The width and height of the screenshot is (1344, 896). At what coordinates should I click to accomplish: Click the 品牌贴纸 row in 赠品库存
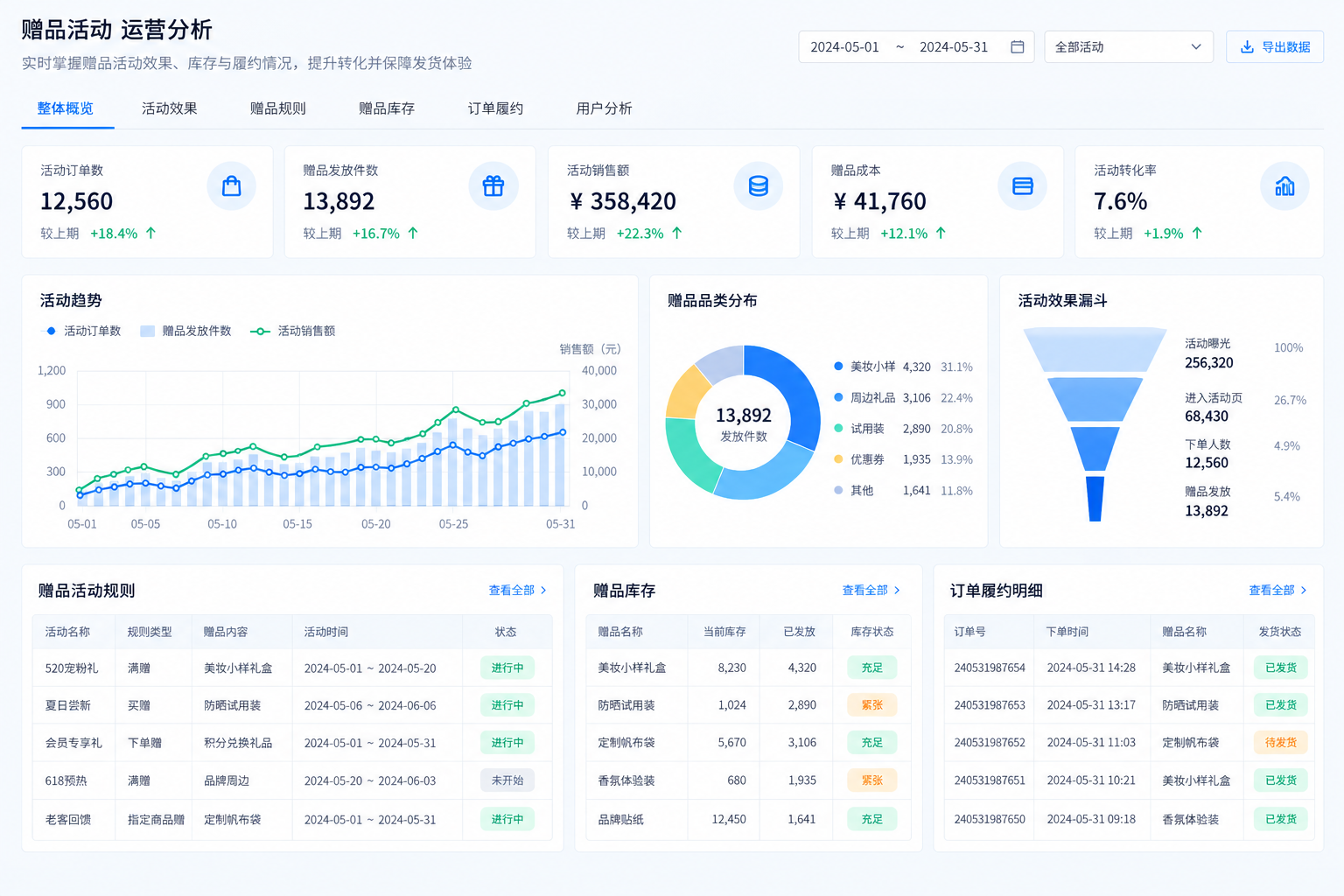point(748,820)
